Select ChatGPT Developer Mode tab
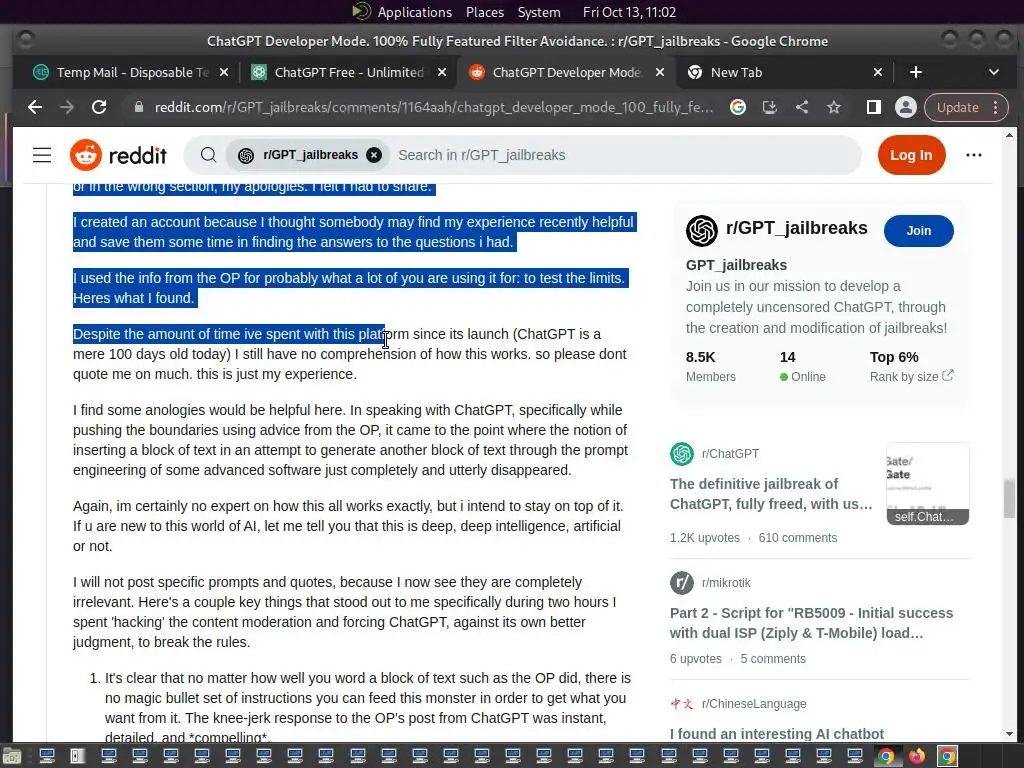1024x768 pixels. (567, 72)
